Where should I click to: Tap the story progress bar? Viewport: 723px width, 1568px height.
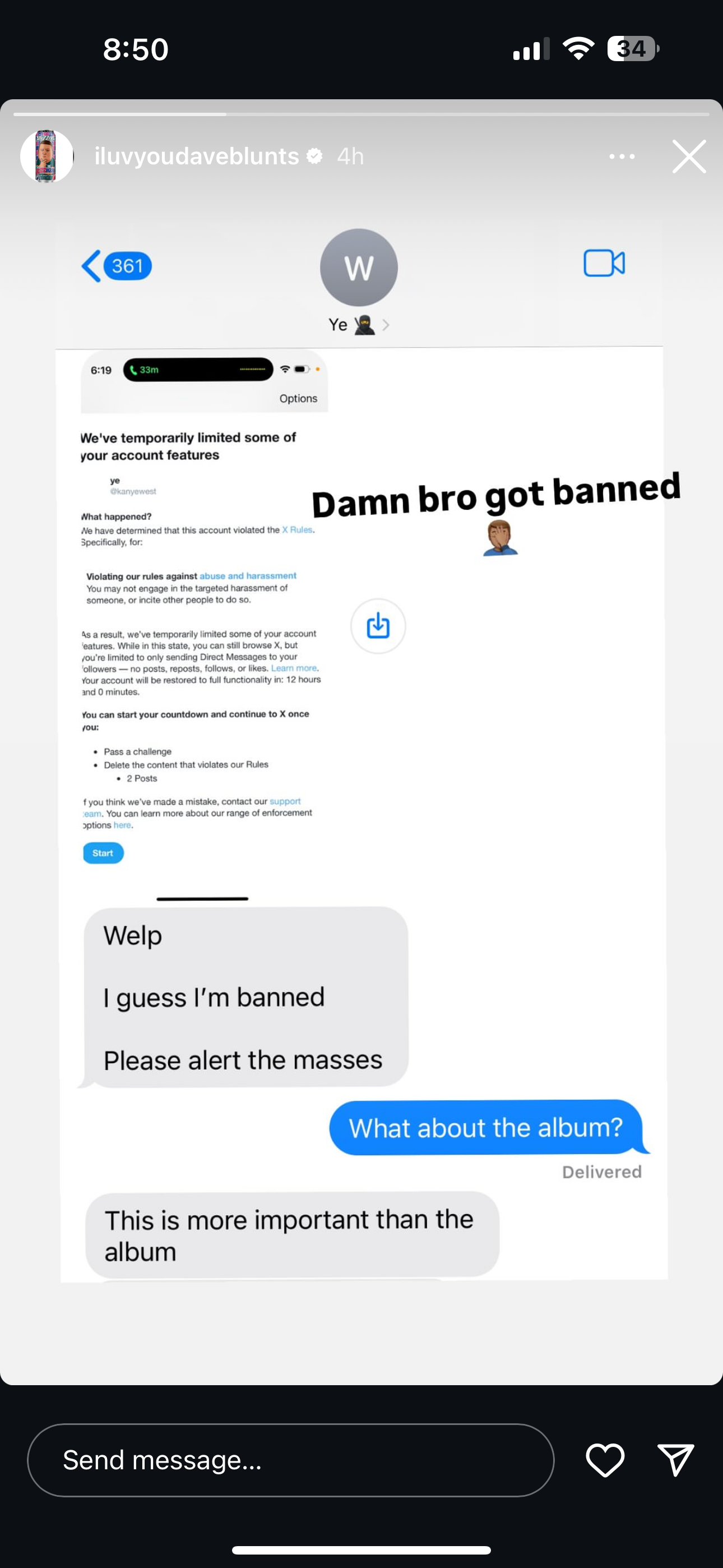(x=361, y=114)
